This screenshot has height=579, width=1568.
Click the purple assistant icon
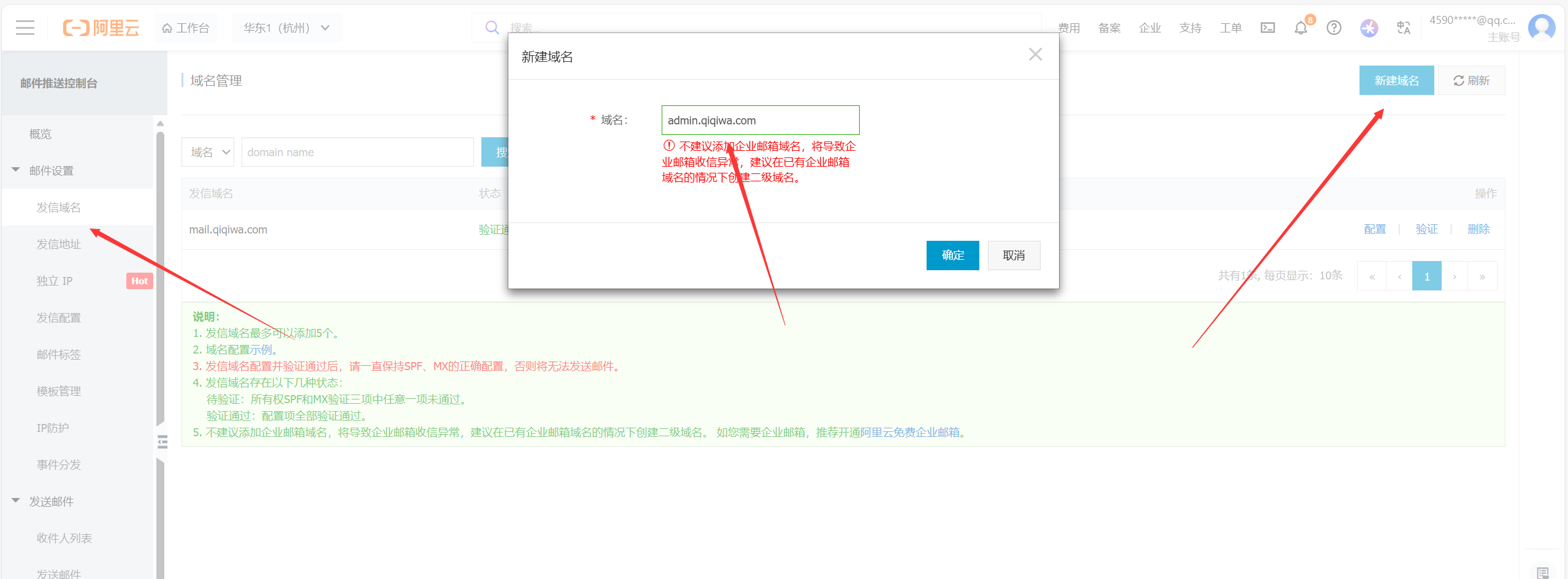pyautogui.click(x=1368, y=28)
